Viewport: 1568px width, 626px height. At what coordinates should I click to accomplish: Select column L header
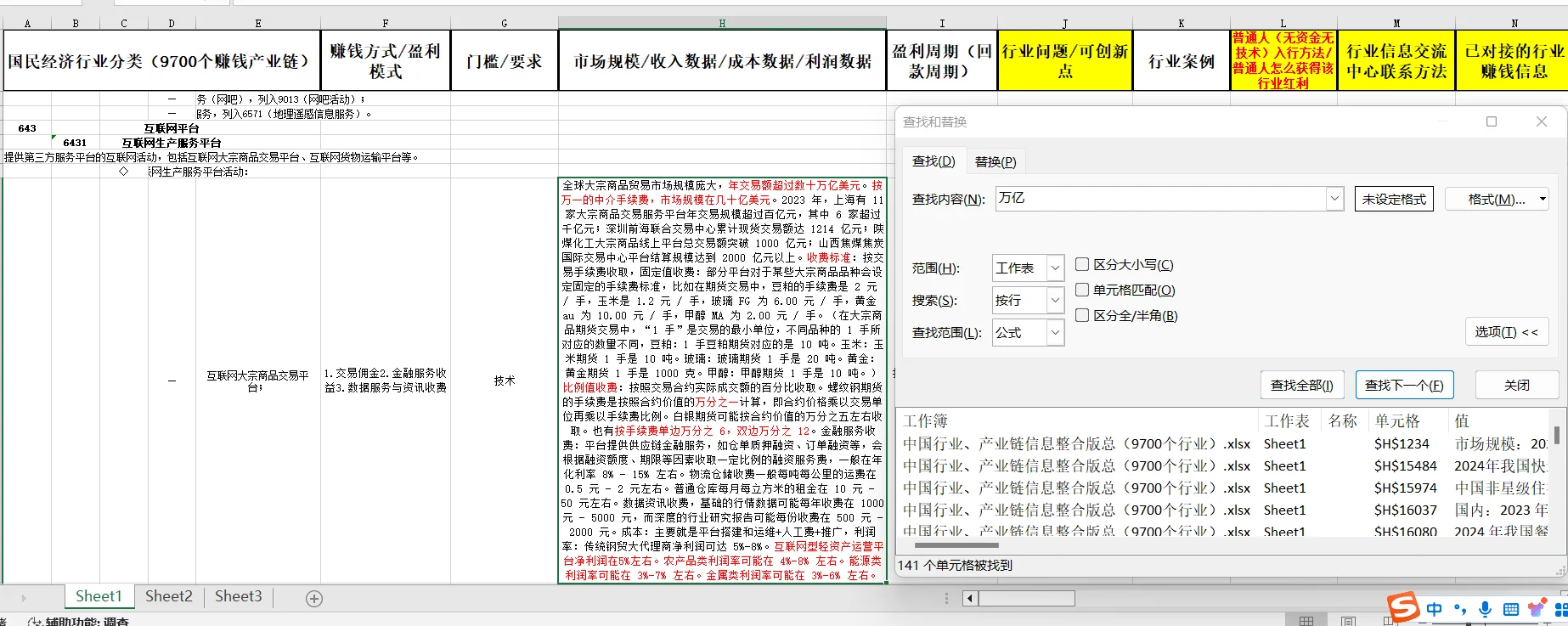(1283, 23)
